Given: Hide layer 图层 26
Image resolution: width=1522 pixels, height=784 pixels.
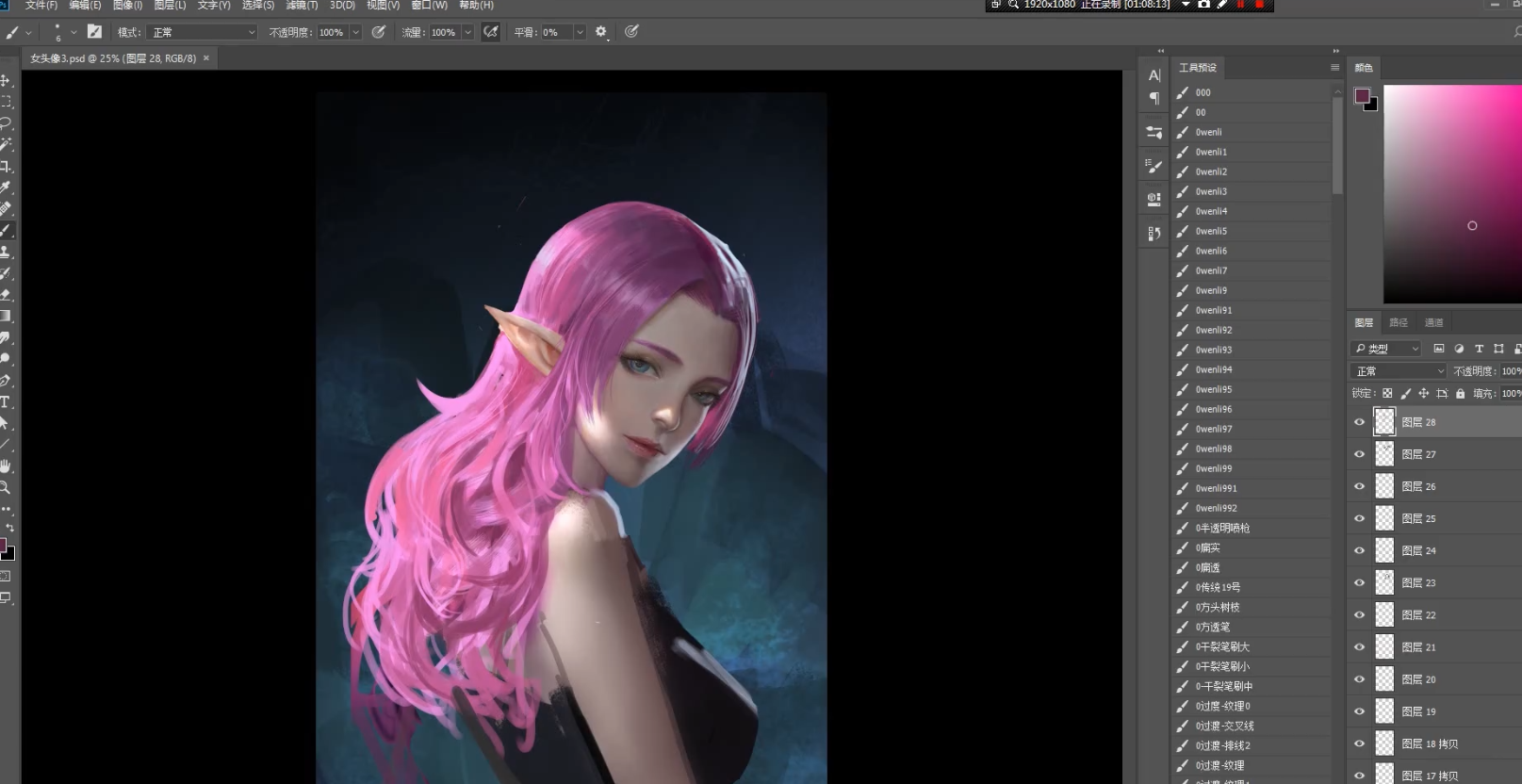Looking at the screenshot, I should [x=1359, y=486].
